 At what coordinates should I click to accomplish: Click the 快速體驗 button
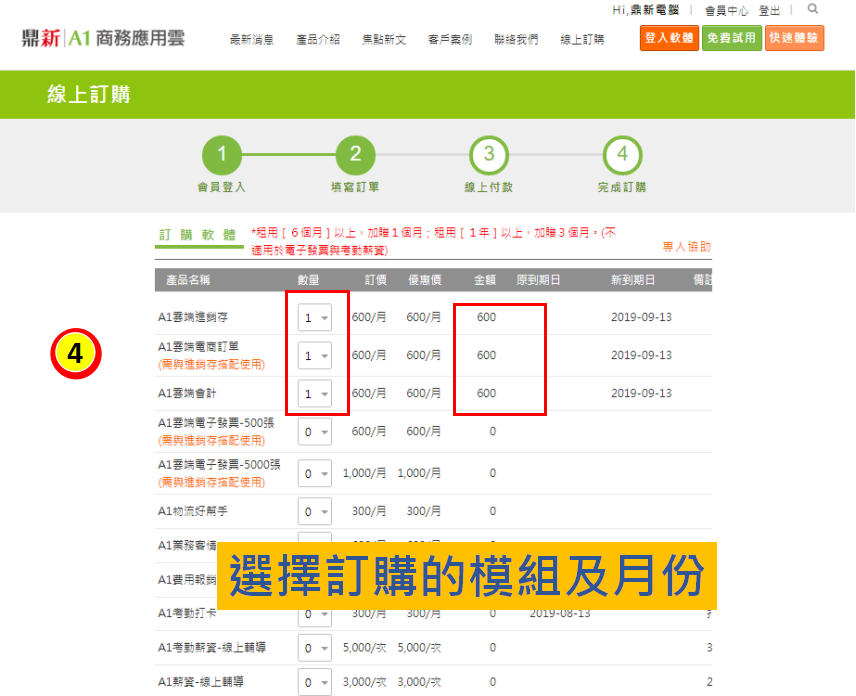pyautogui.click(x=794, y=38)
